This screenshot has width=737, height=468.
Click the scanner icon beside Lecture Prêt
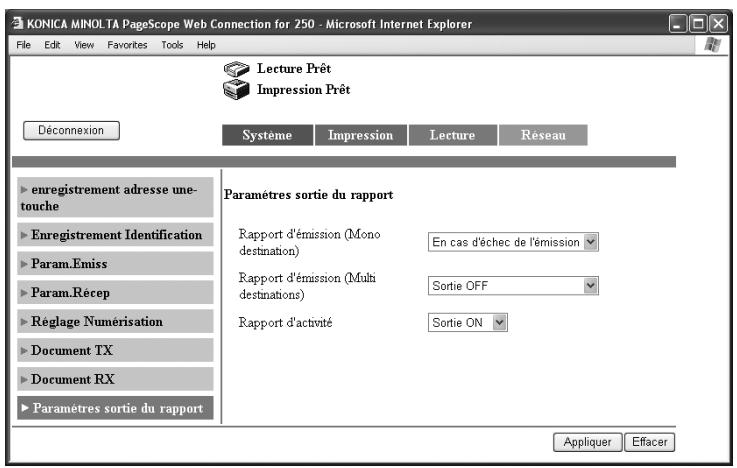tap(236, 70)
